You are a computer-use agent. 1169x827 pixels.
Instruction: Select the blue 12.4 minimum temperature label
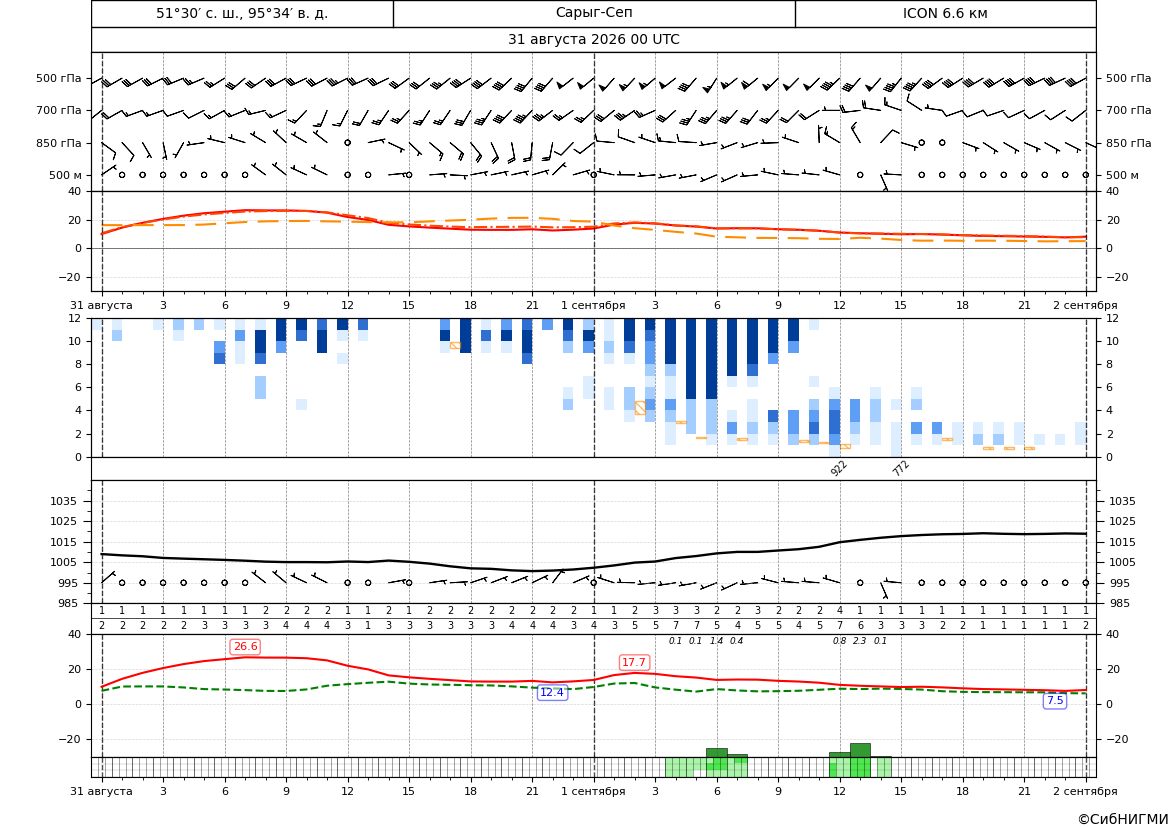(552, 693)
